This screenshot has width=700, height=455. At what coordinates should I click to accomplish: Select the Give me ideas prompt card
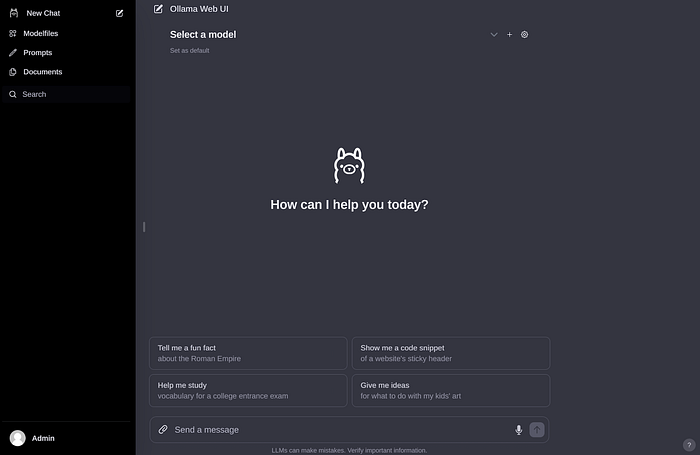pyautogui.click(x=451, y=391)
